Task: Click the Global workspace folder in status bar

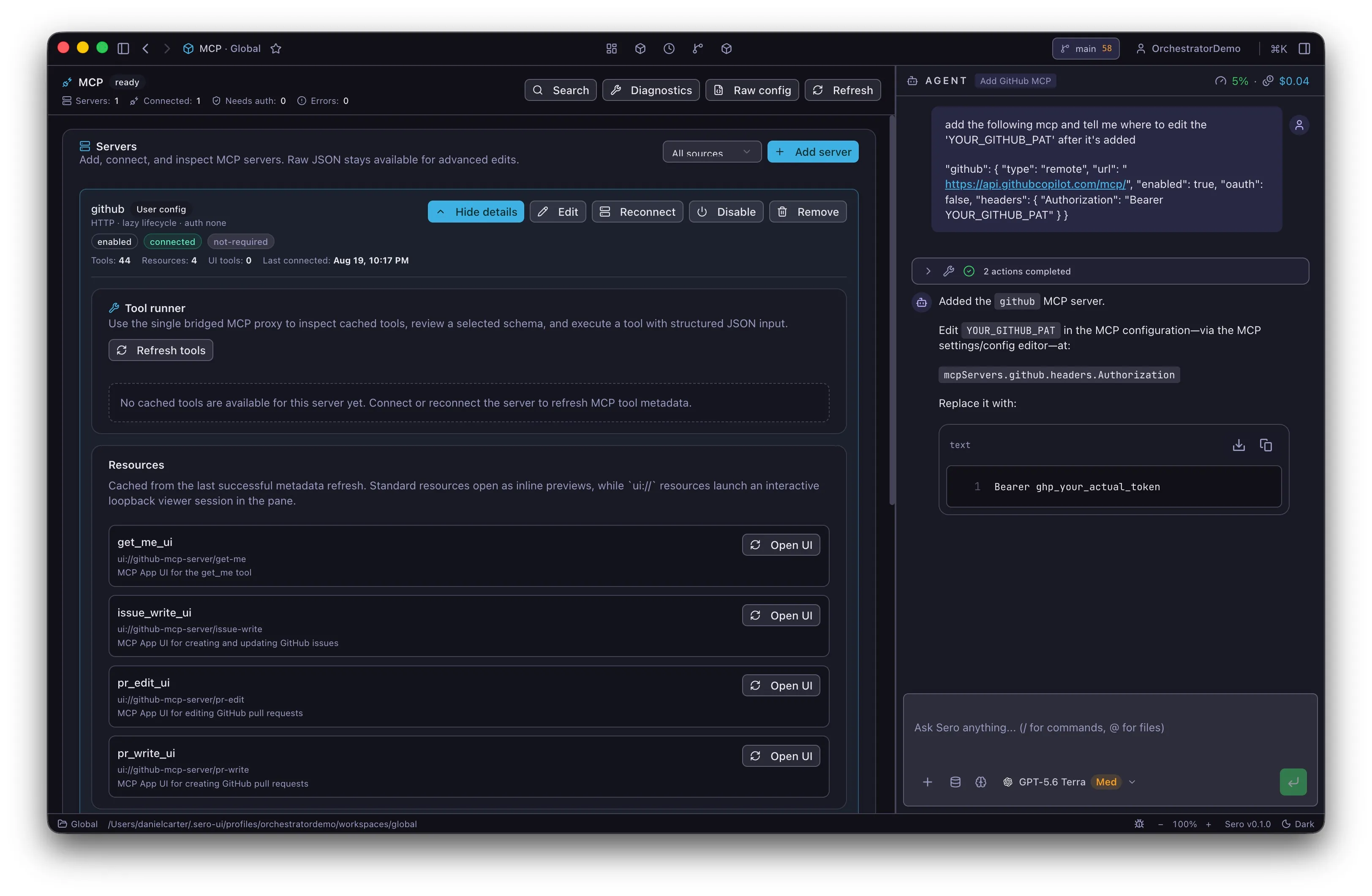Action: pyautogui.click(x=78, y=825)
